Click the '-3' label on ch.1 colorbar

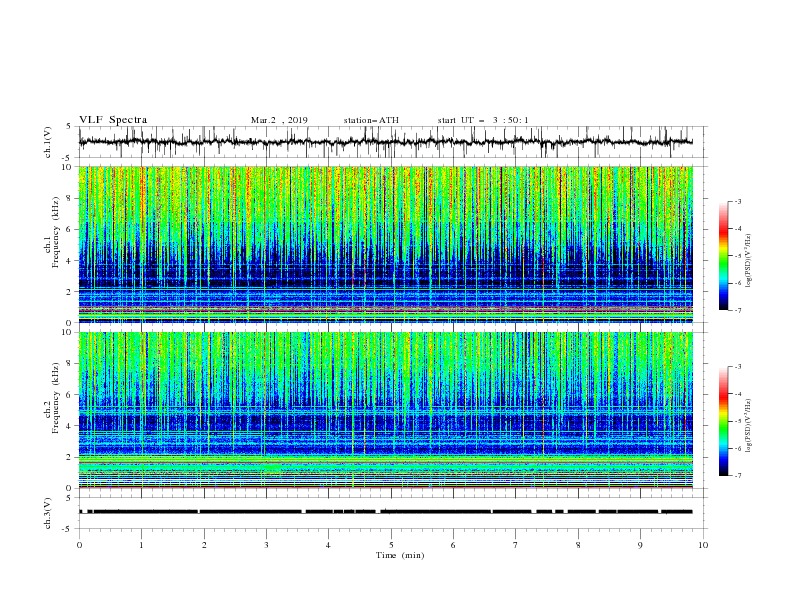(x=737, y=201)
